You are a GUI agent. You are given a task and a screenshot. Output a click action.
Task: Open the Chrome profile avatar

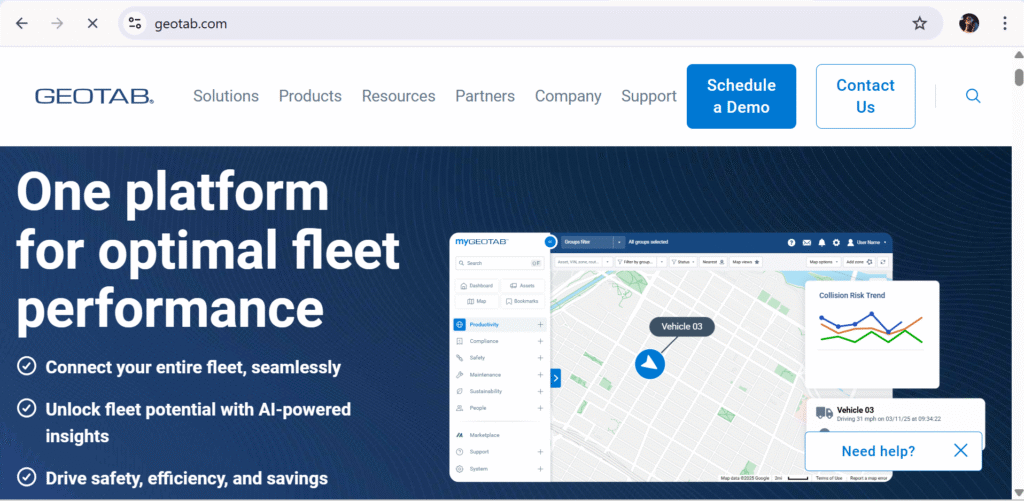point(968,24)
